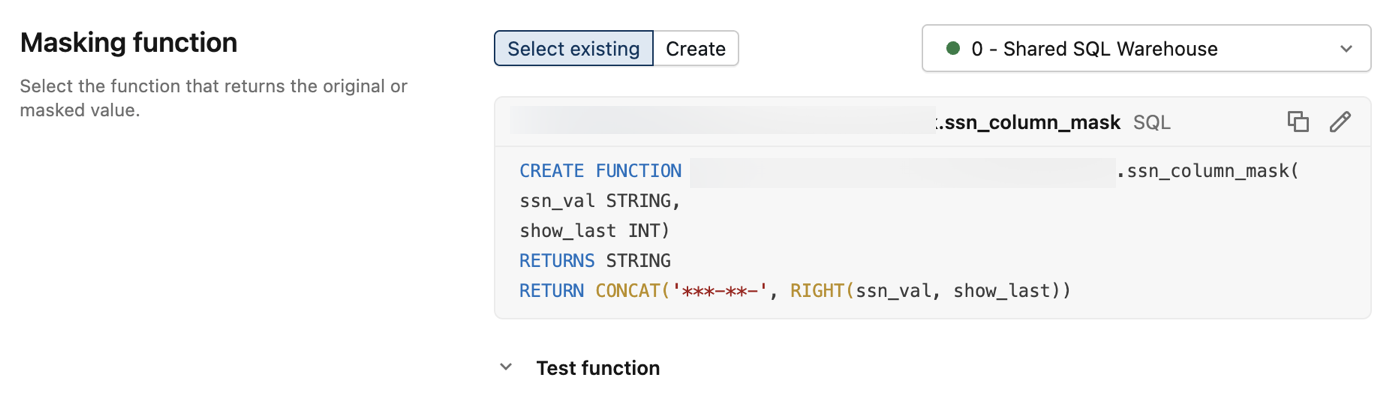Viewport: 1396px width, 420px height.
Task: Click the CREATE FUNCTION keyword in code
Action: pos(600,171)
